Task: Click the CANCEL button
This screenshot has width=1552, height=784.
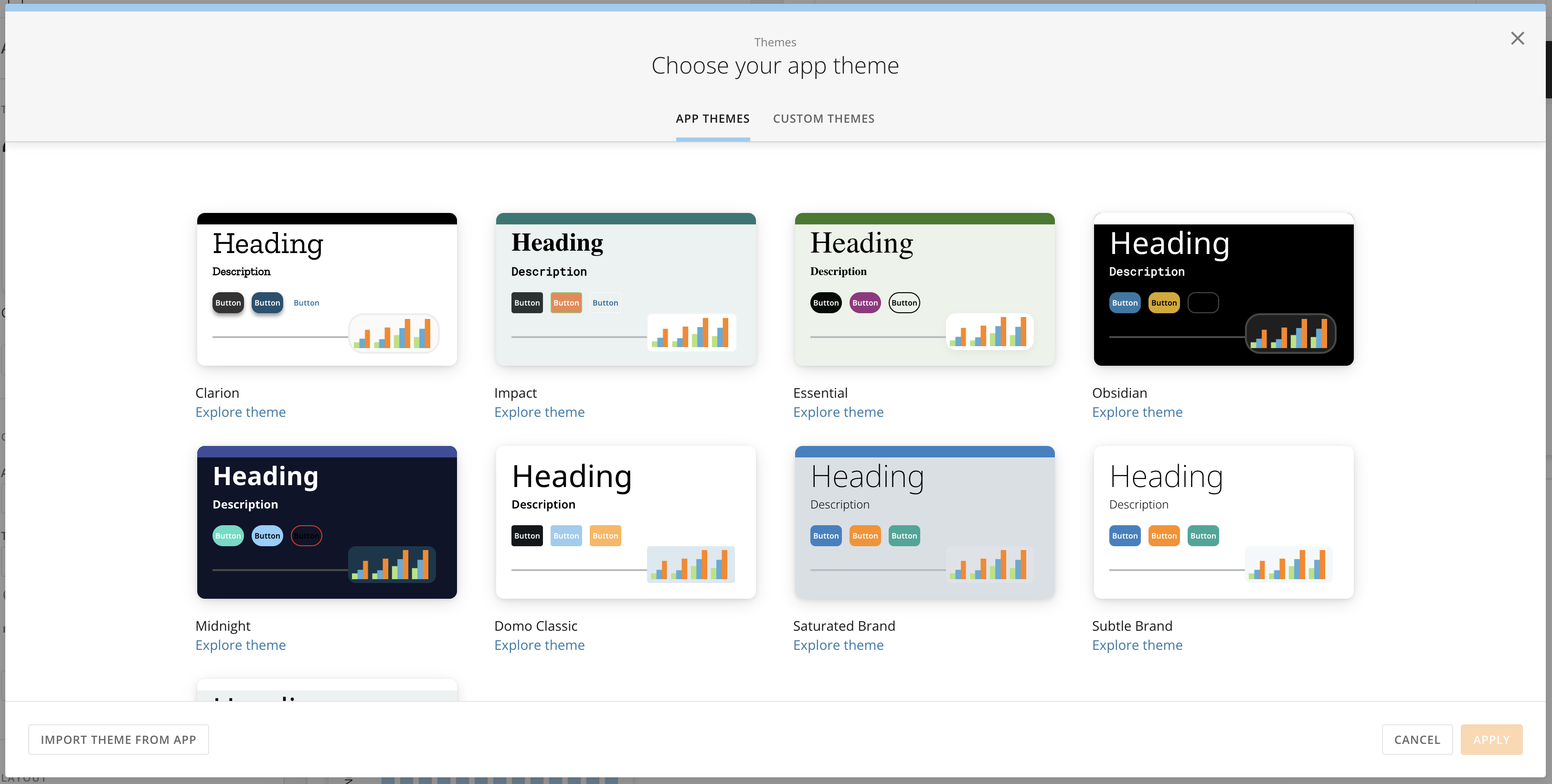Action: click(1417, 740)
